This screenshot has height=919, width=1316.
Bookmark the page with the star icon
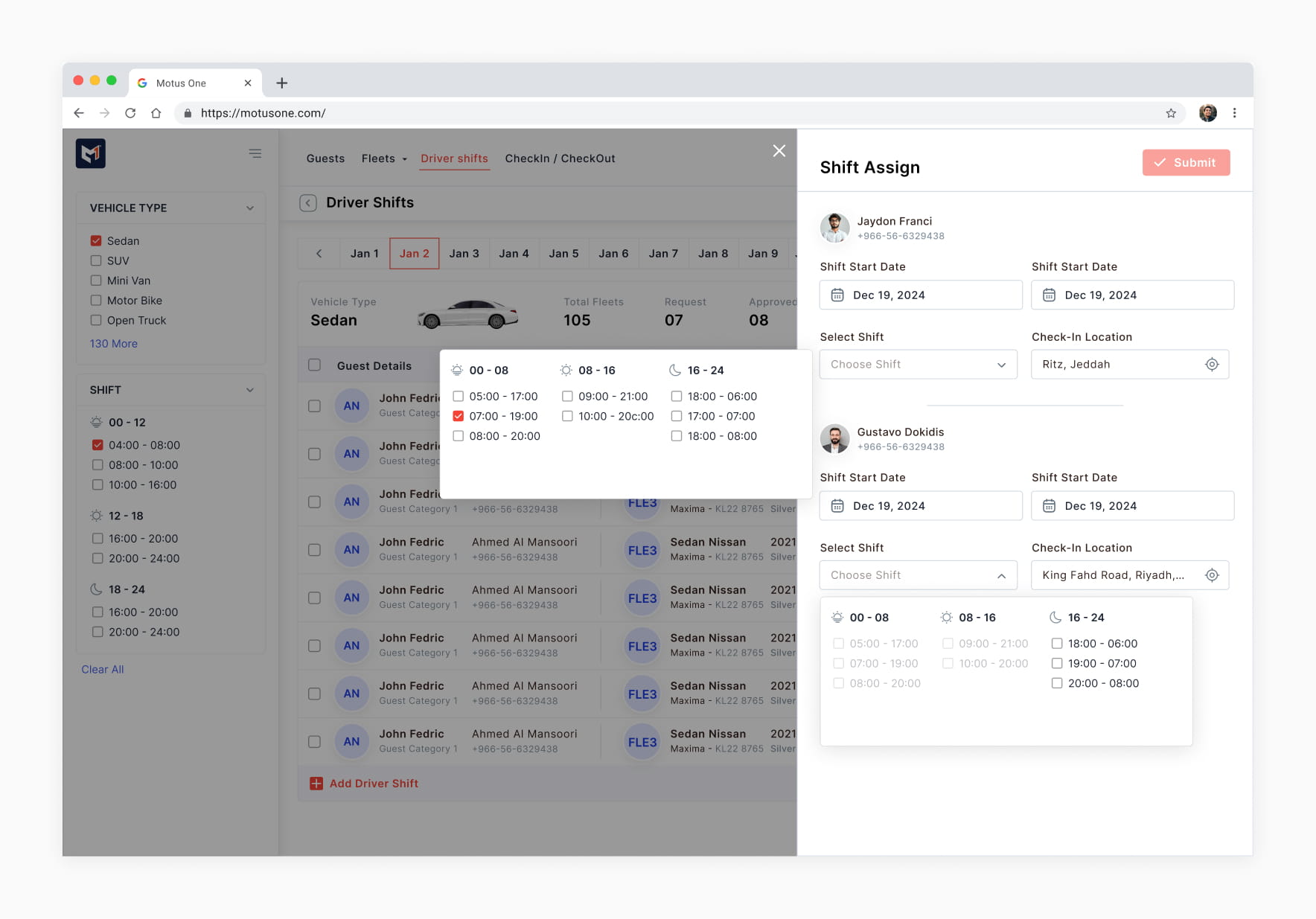(1171, 113)
